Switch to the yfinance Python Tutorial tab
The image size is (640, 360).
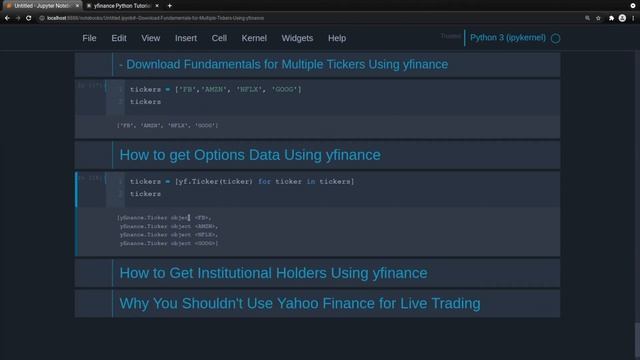coord(122,6)
